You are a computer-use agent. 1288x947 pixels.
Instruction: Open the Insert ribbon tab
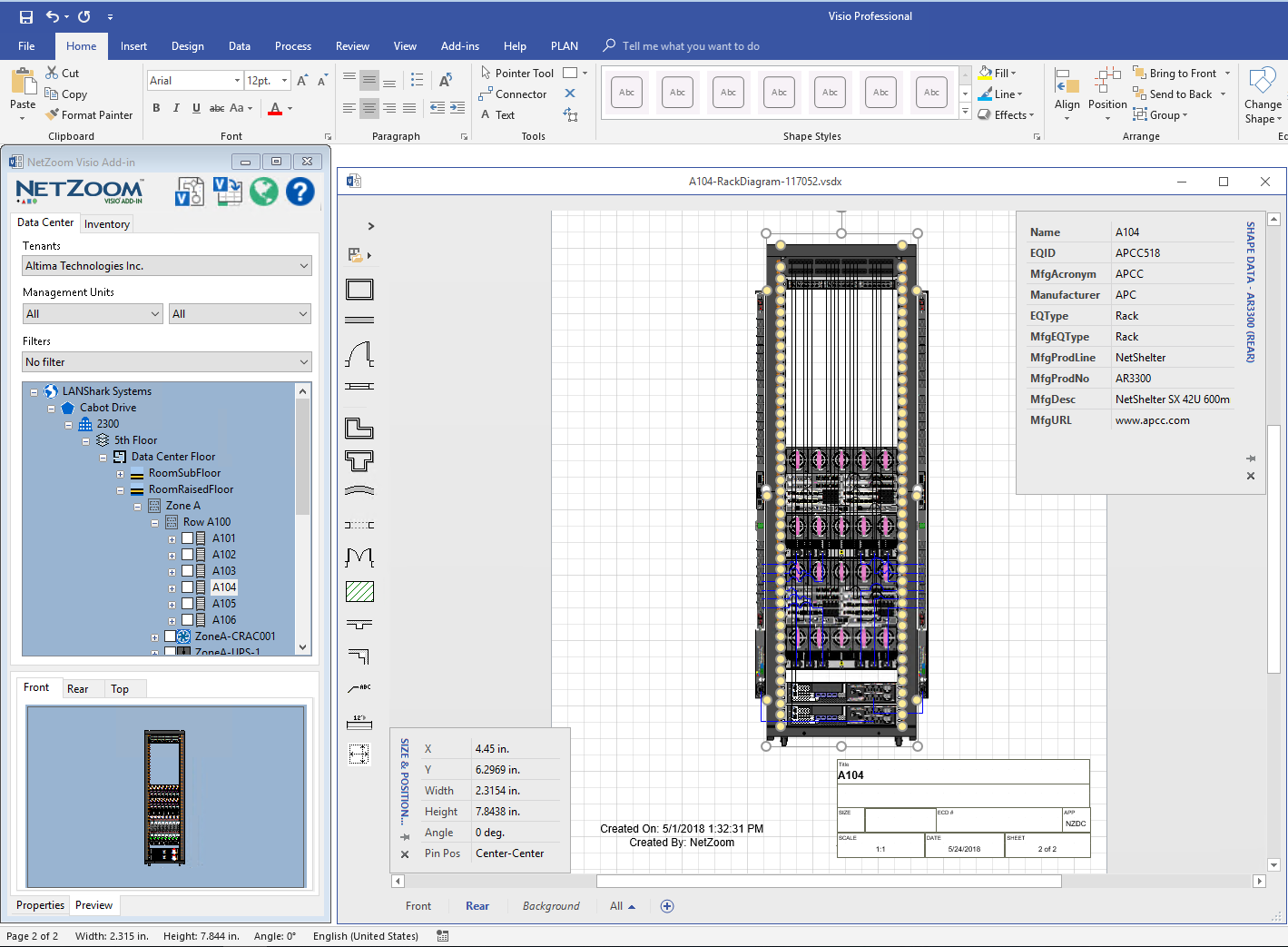(x=133, y=46)
